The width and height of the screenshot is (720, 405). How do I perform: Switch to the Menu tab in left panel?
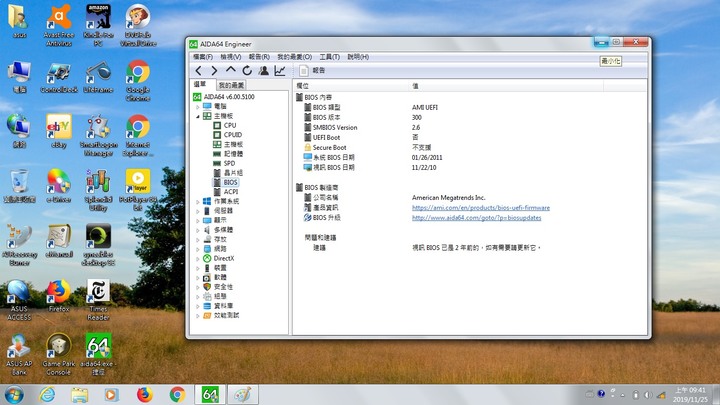pos(200,84)
